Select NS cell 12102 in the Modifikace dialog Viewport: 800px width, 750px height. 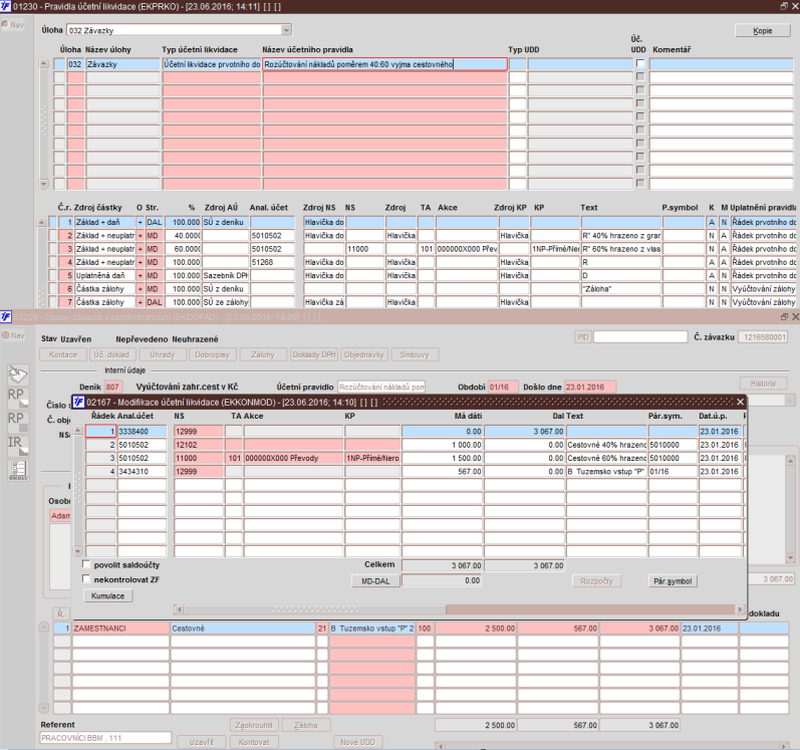tap(198, 445)
